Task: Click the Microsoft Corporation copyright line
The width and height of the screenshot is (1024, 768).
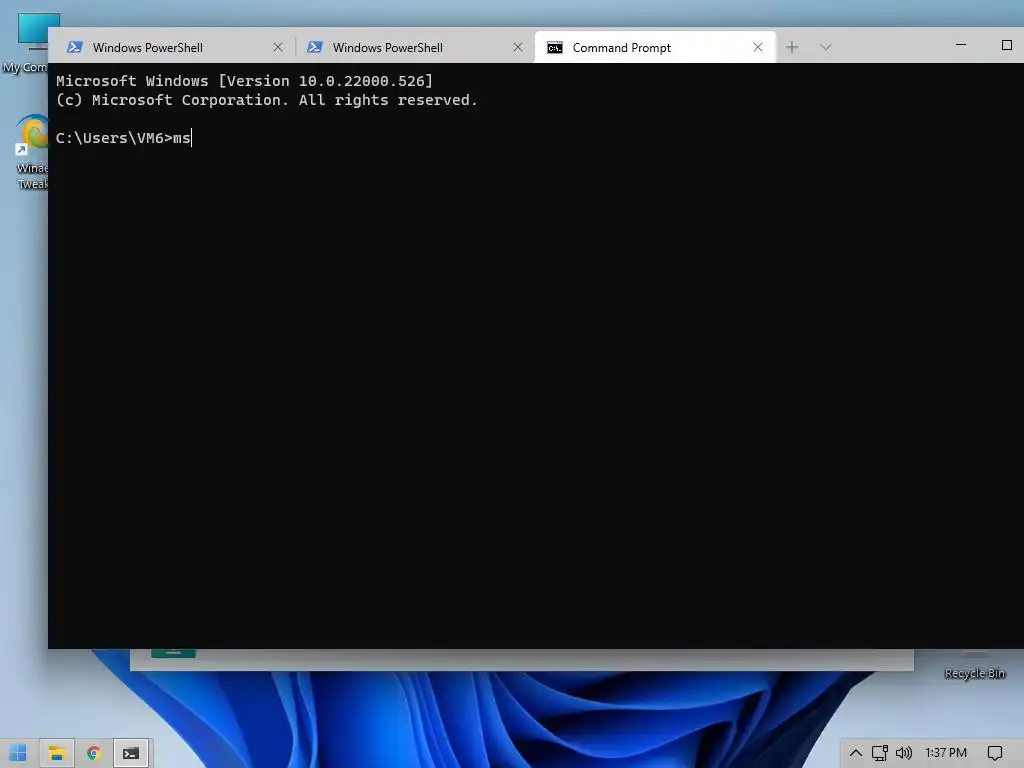Action: [x=266, y=100]
